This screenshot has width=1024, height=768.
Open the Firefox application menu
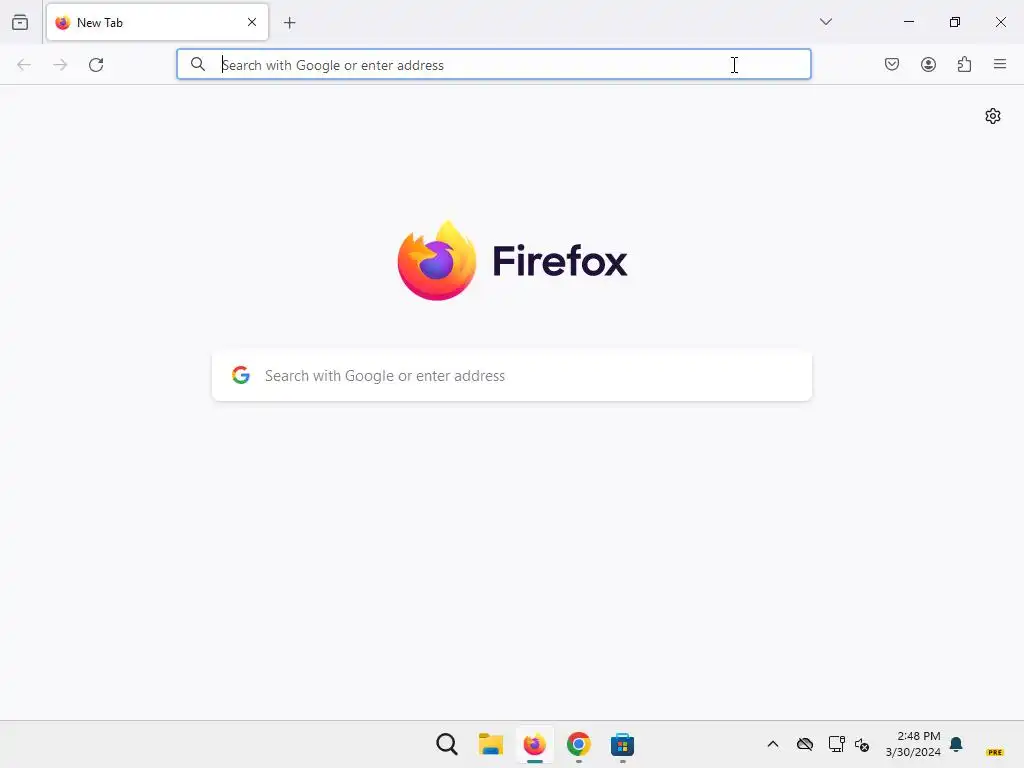[1000, 64]
